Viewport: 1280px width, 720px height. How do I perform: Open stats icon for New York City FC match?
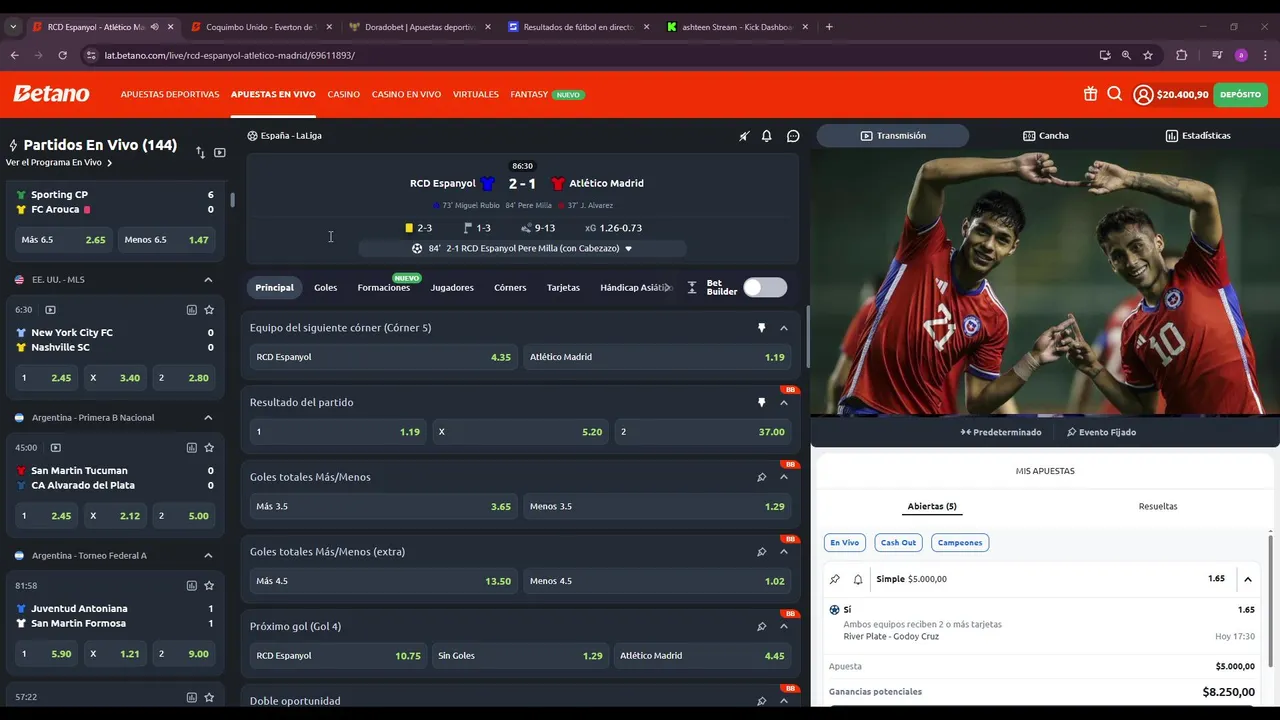click(191, 310)
